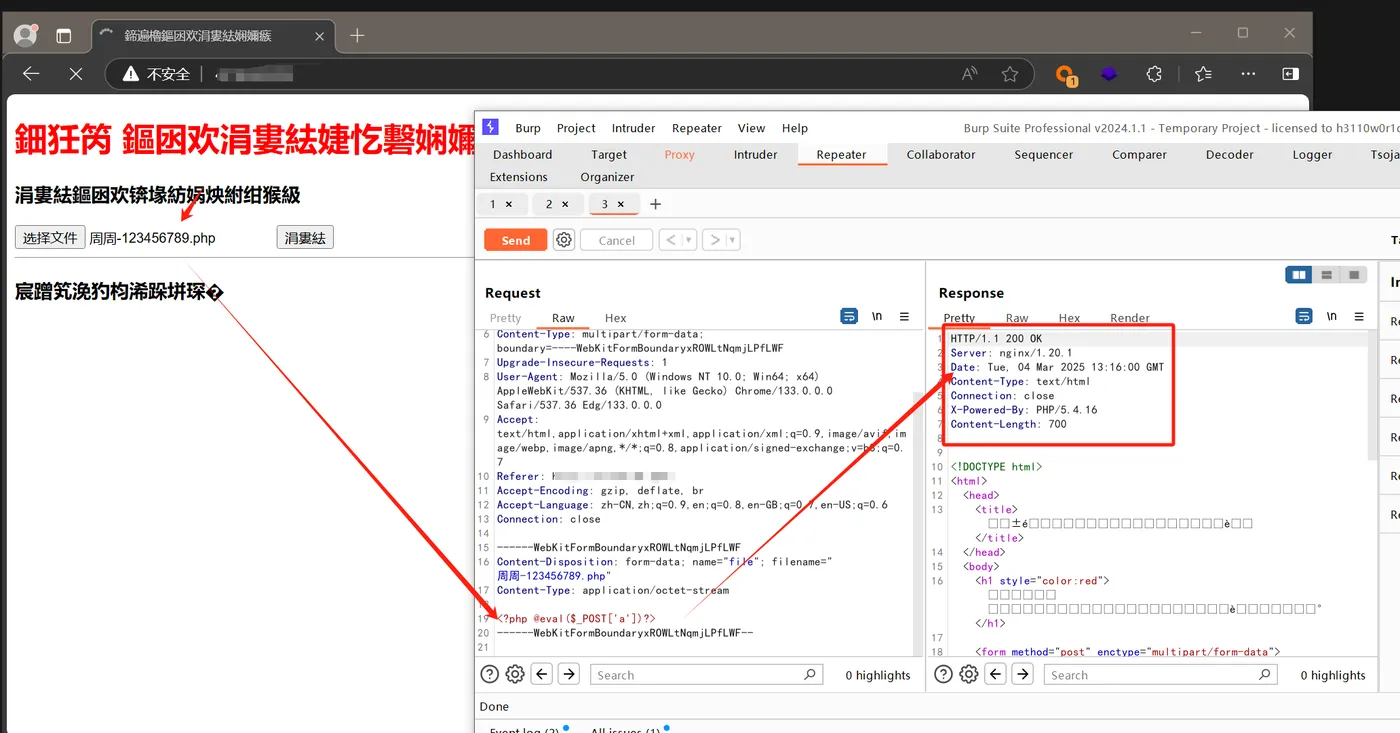1400x733 pixels.
Task: Jump to next request search match
Action: coord(569,674)
